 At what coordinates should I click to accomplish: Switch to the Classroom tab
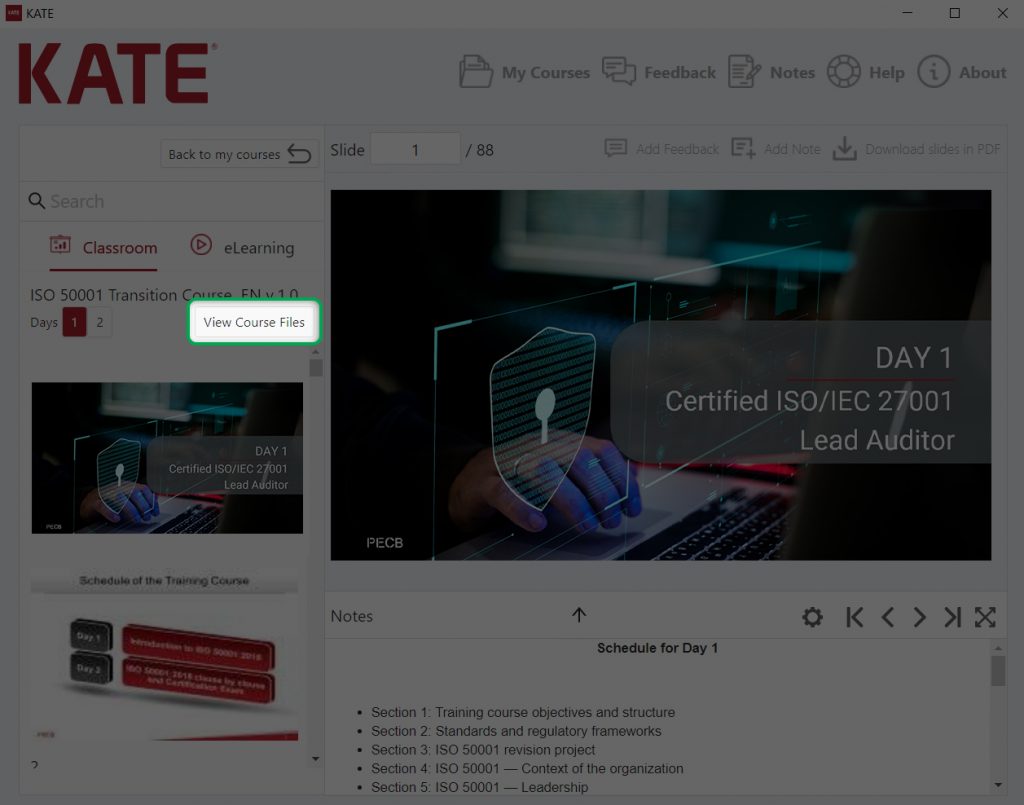(x=103, y=248)
